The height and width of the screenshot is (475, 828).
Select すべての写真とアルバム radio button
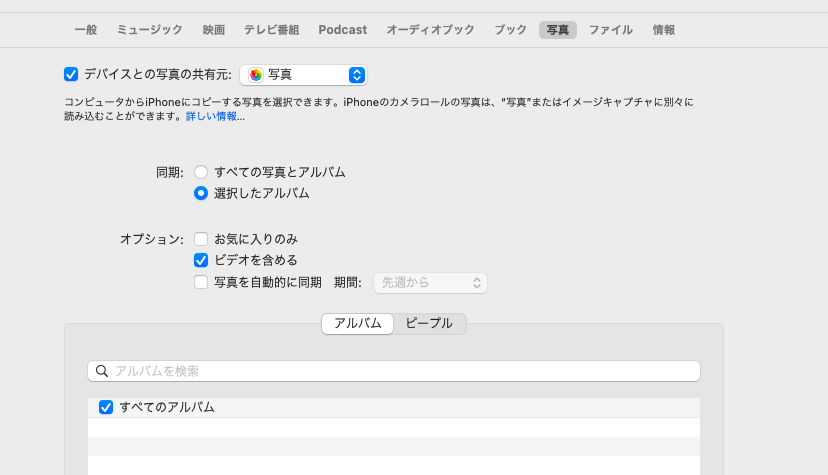[201, 172]
